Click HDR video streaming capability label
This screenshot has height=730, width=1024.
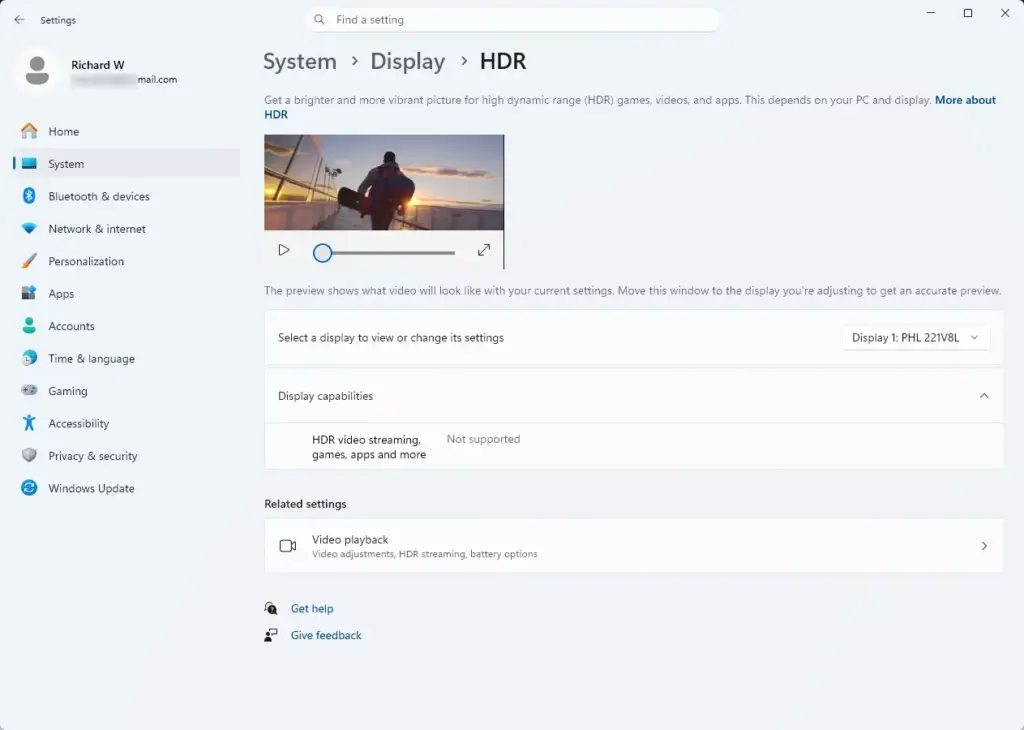[x=369, y=447]
